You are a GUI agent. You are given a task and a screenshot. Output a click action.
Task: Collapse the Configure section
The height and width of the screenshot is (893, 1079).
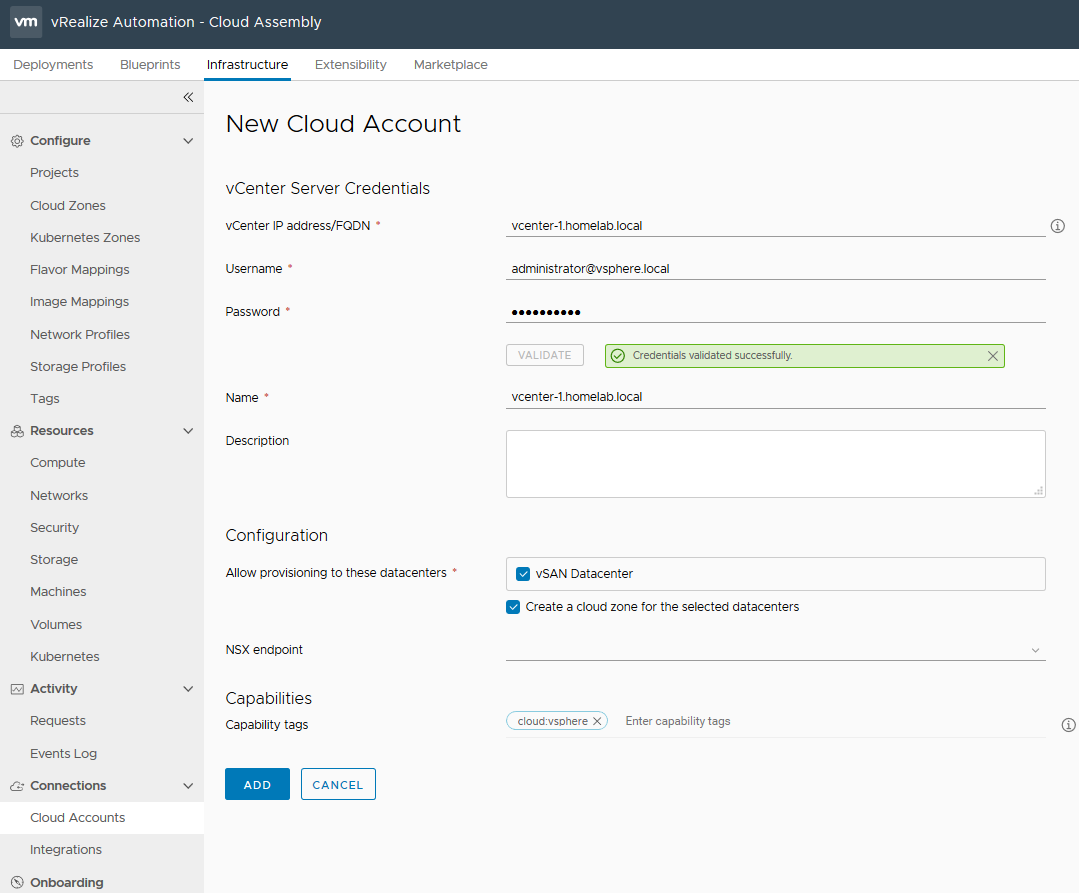[x=188, y=141]
